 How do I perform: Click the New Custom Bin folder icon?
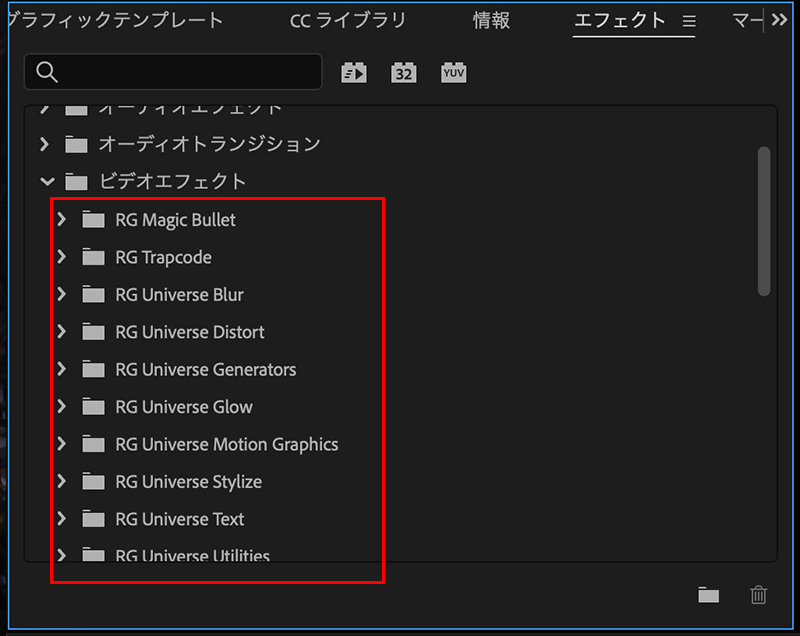[x=709, y=595]
